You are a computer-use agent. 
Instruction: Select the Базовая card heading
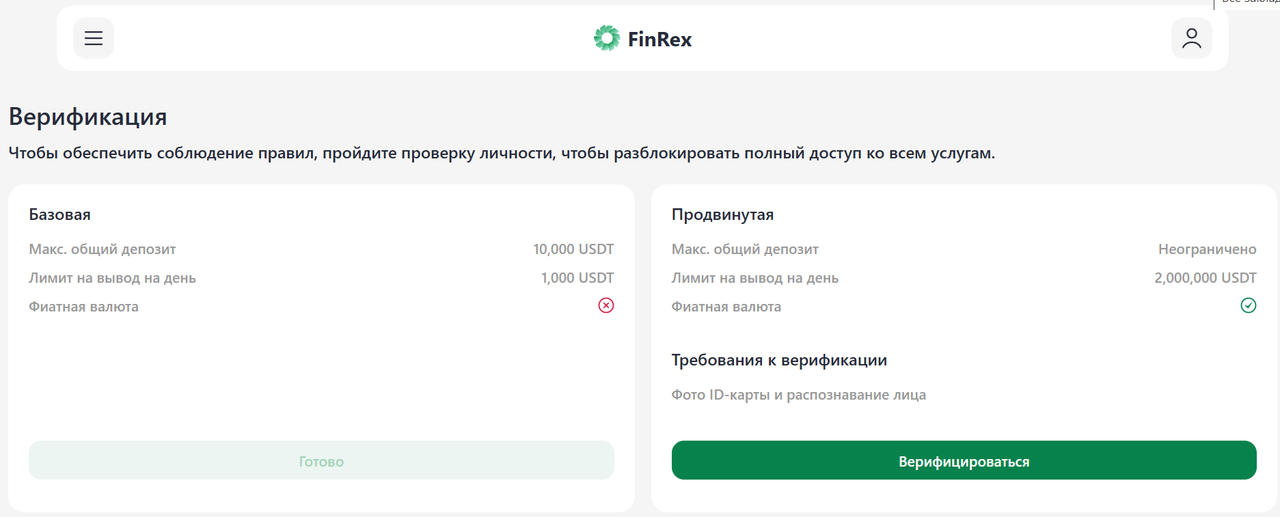pyautogui.click(x=60, y=214)
